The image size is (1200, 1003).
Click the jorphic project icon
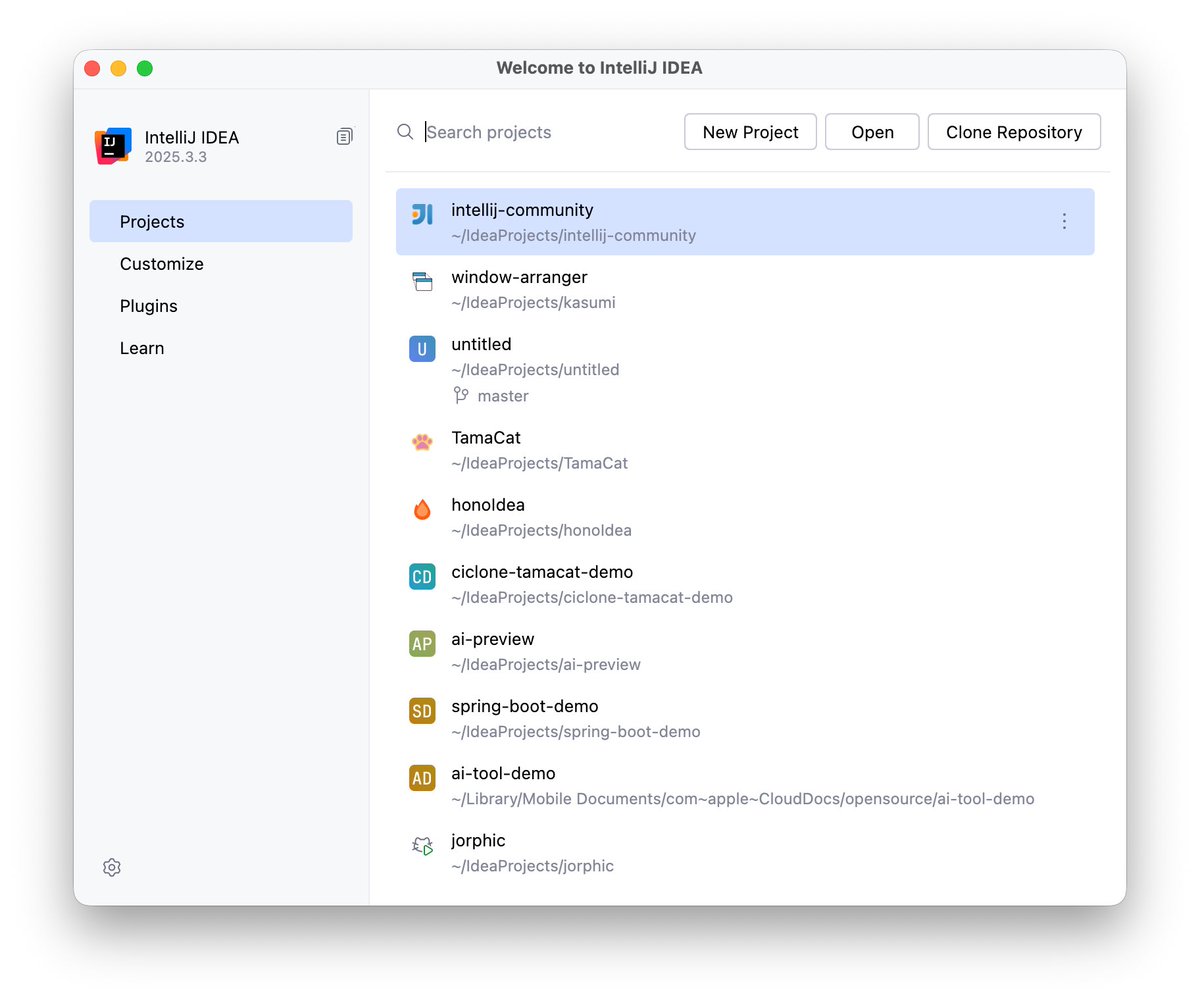(422, 845)
